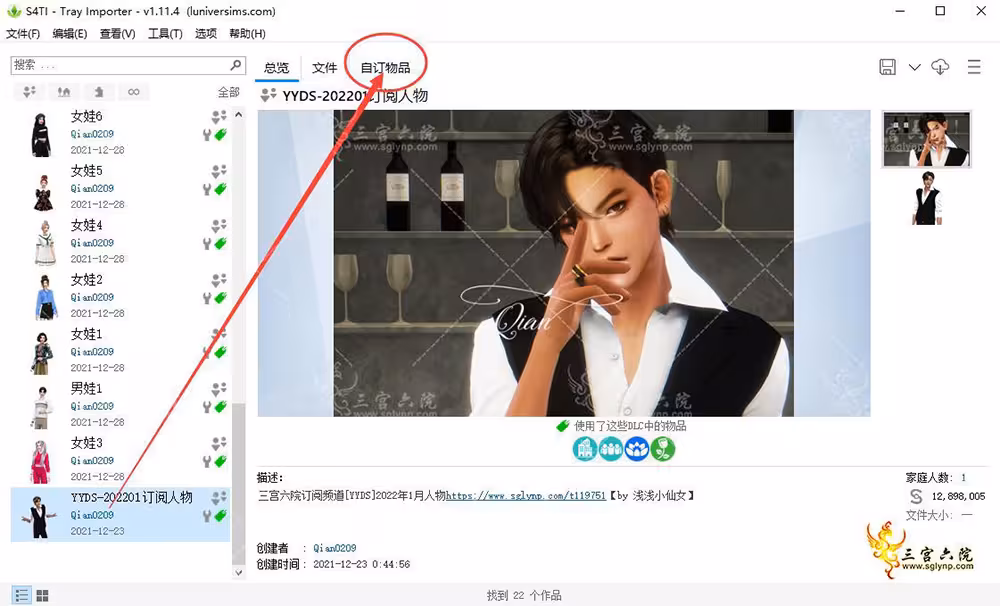The width and height of the screenshot is (1000, 606).
Task: Click the Qian0209 creator link
Action: tap(335, 548)
